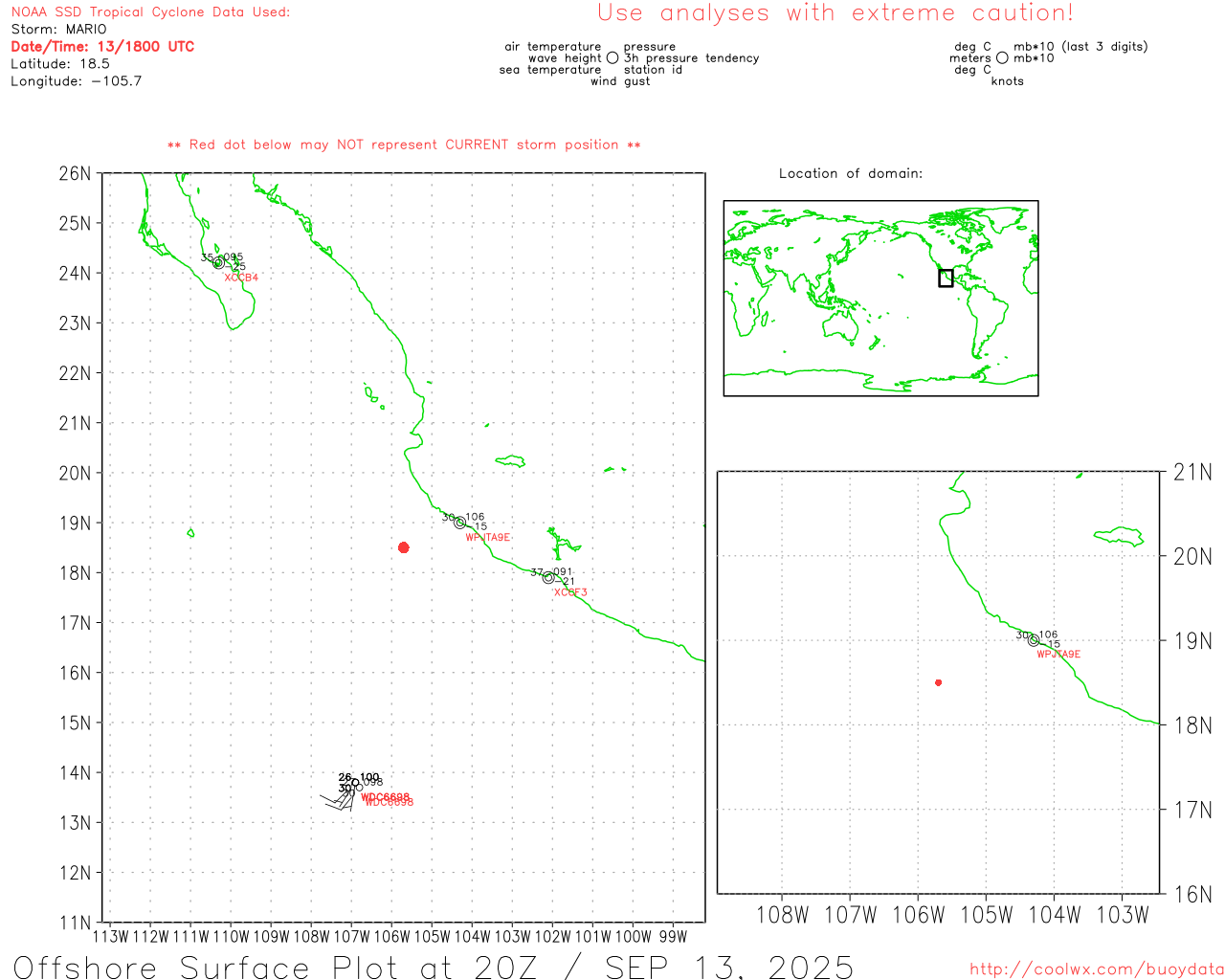Image resolution: width=1225 pixels, height=980 pixels.
Task: Click the red dot position warning text
Action: click(x=404, y=145)
